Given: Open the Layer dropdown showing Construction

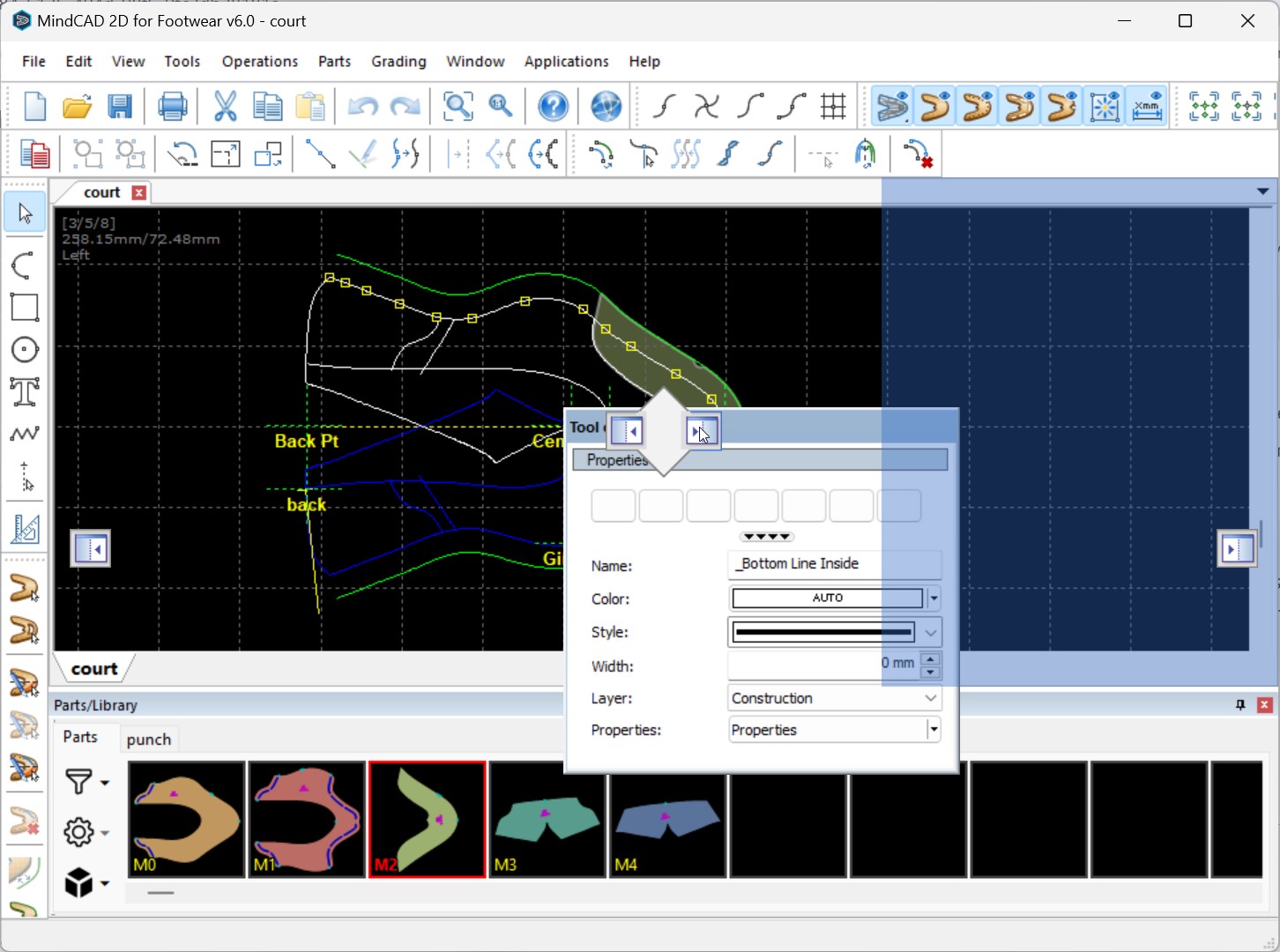Looking at the screenshot, I should (929, 698).
